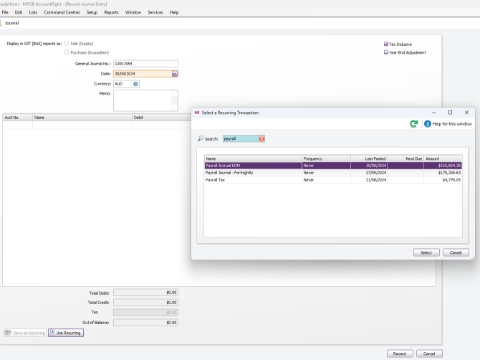This screenshot has width=480, height=360.
Task: Select the Payroll Tax row
Action: (x=333, y=180)
